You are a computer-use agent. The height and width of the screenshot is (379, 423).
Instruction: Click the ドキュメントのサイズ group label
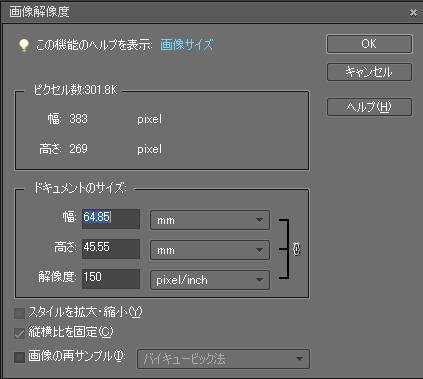point(80,188)
